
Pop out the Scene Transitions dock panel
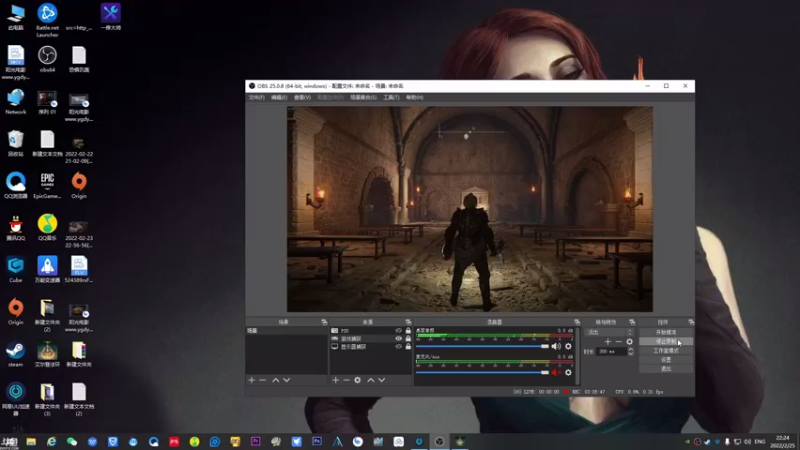coord(632,322)
